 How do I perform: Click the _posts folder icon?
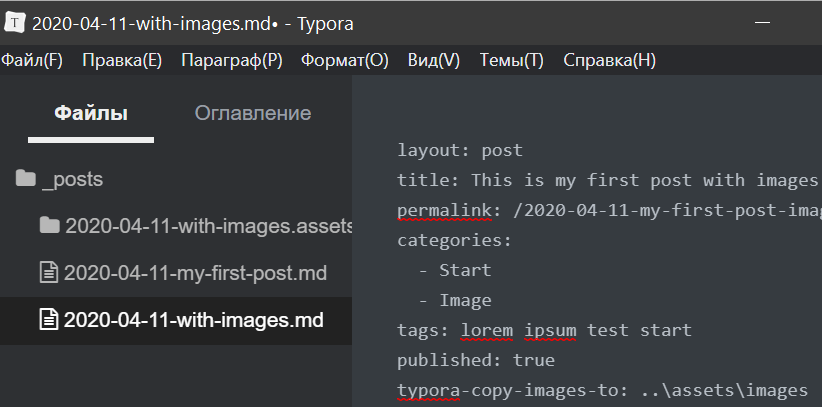point(26,180)
